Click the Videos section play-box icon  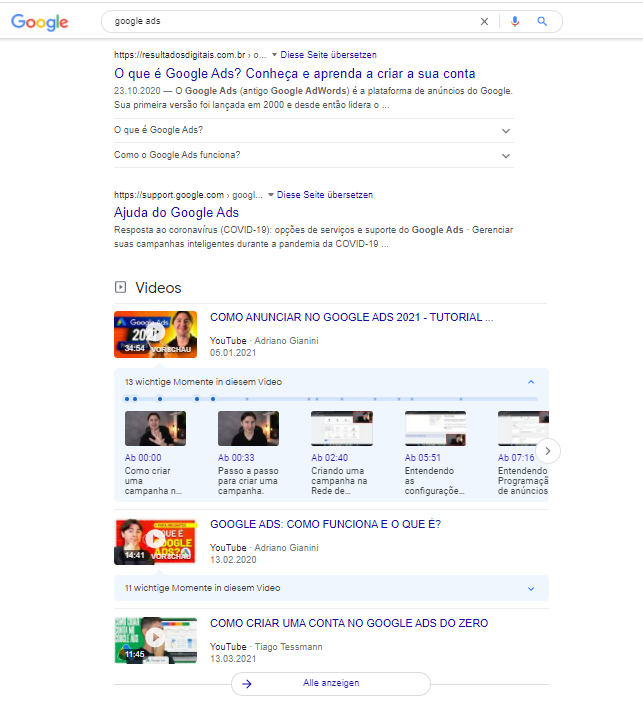[x=120, y=287]
